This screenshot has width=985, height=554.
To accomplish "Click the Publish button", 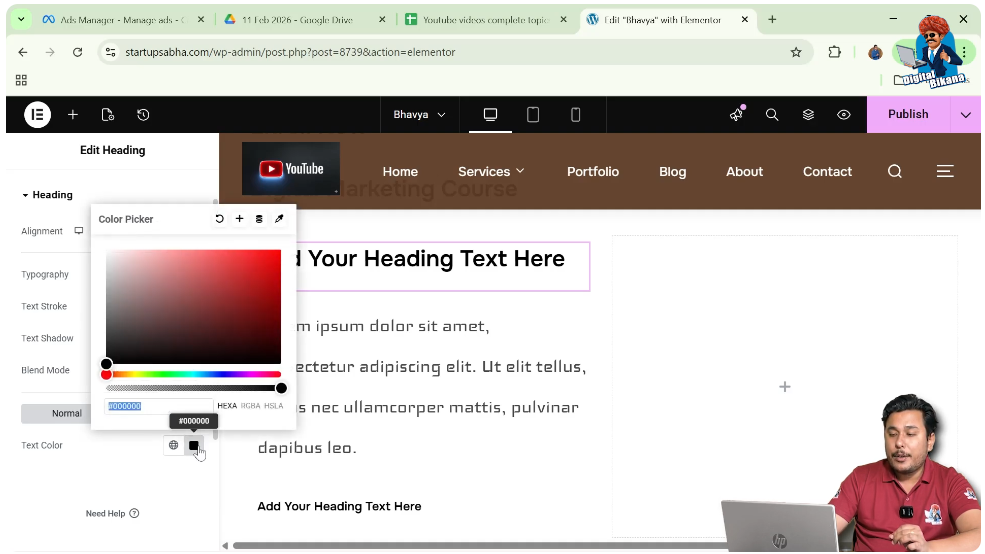I will [908, 114].
